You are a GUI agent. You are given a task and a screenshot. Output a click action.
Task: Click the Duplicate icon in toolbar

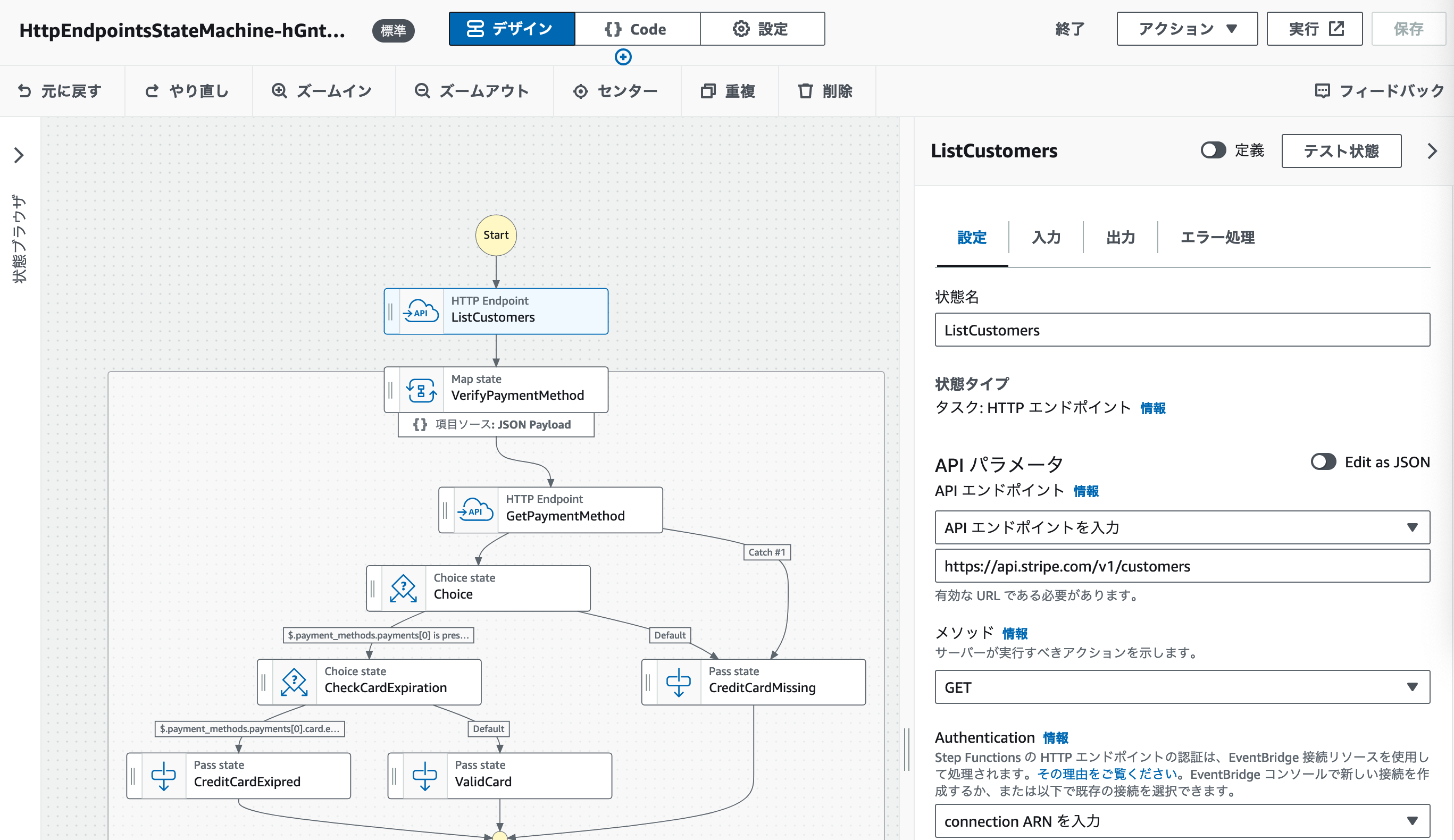708,91
